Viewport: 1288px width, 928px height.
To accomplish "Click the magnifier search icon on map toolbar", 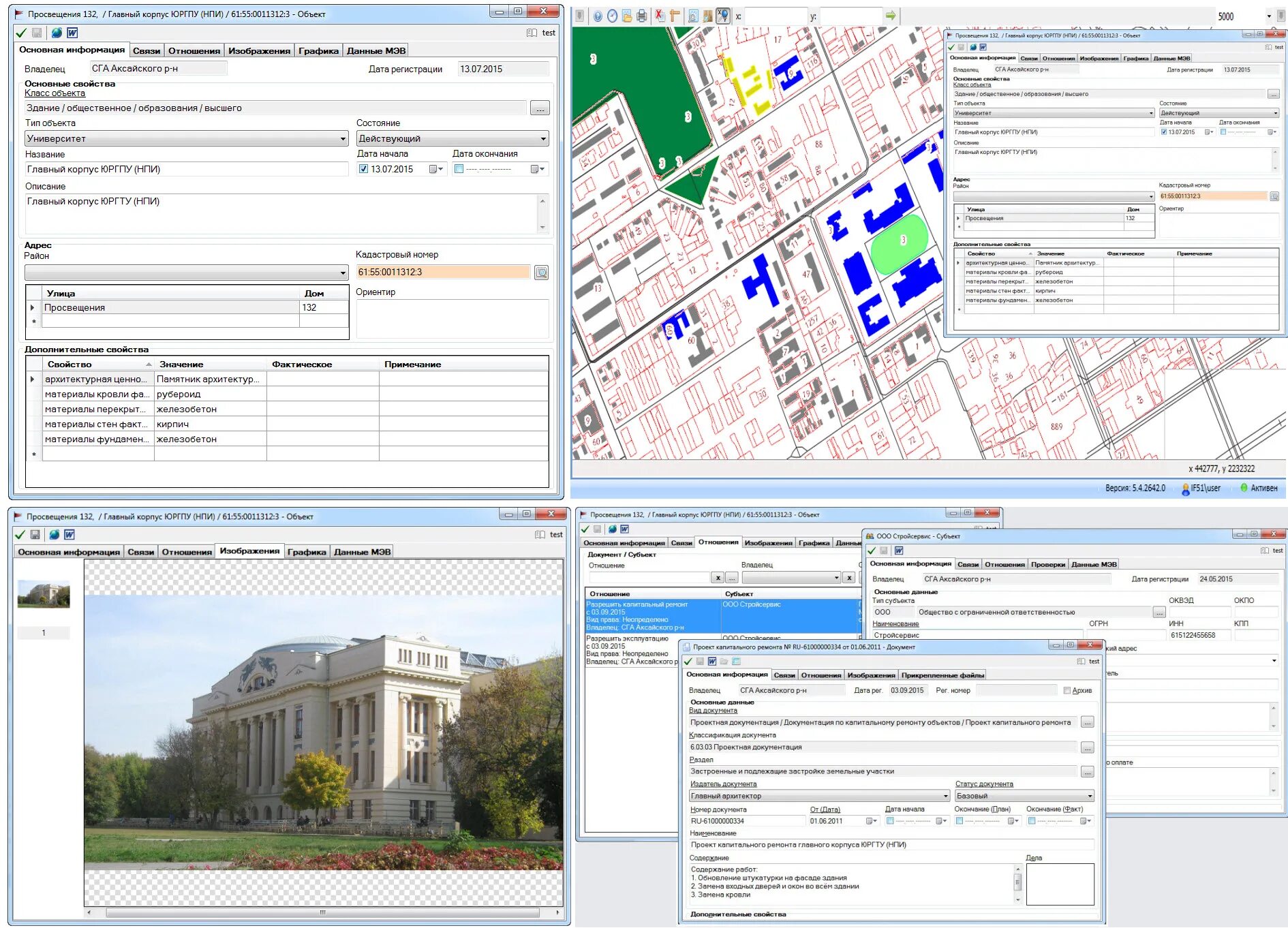I will click(x=693, y=16).
